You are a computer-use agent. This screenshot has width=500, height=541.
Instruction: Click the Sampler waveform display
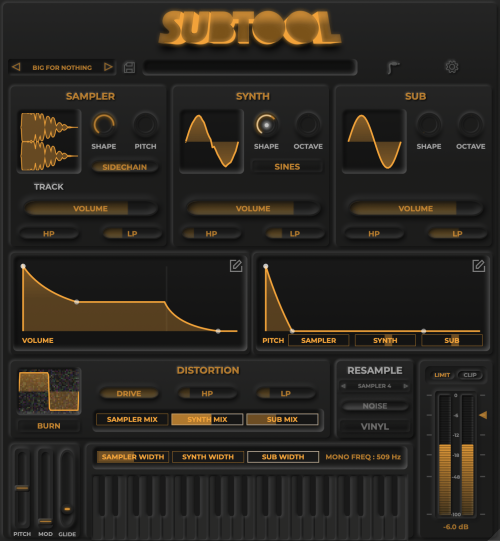[49, 141]
